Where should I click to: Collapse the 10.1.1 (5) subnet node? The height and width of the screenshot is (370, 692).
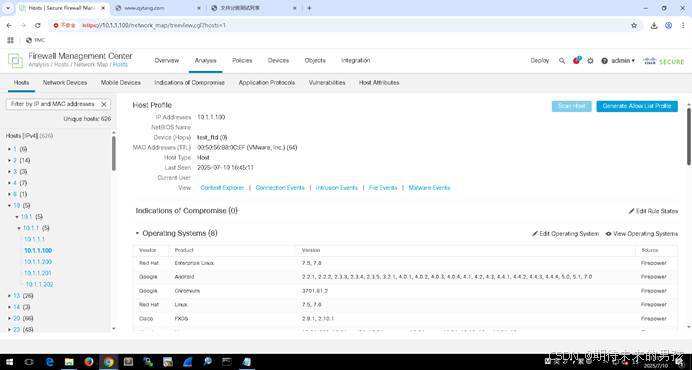coord(19,228)
